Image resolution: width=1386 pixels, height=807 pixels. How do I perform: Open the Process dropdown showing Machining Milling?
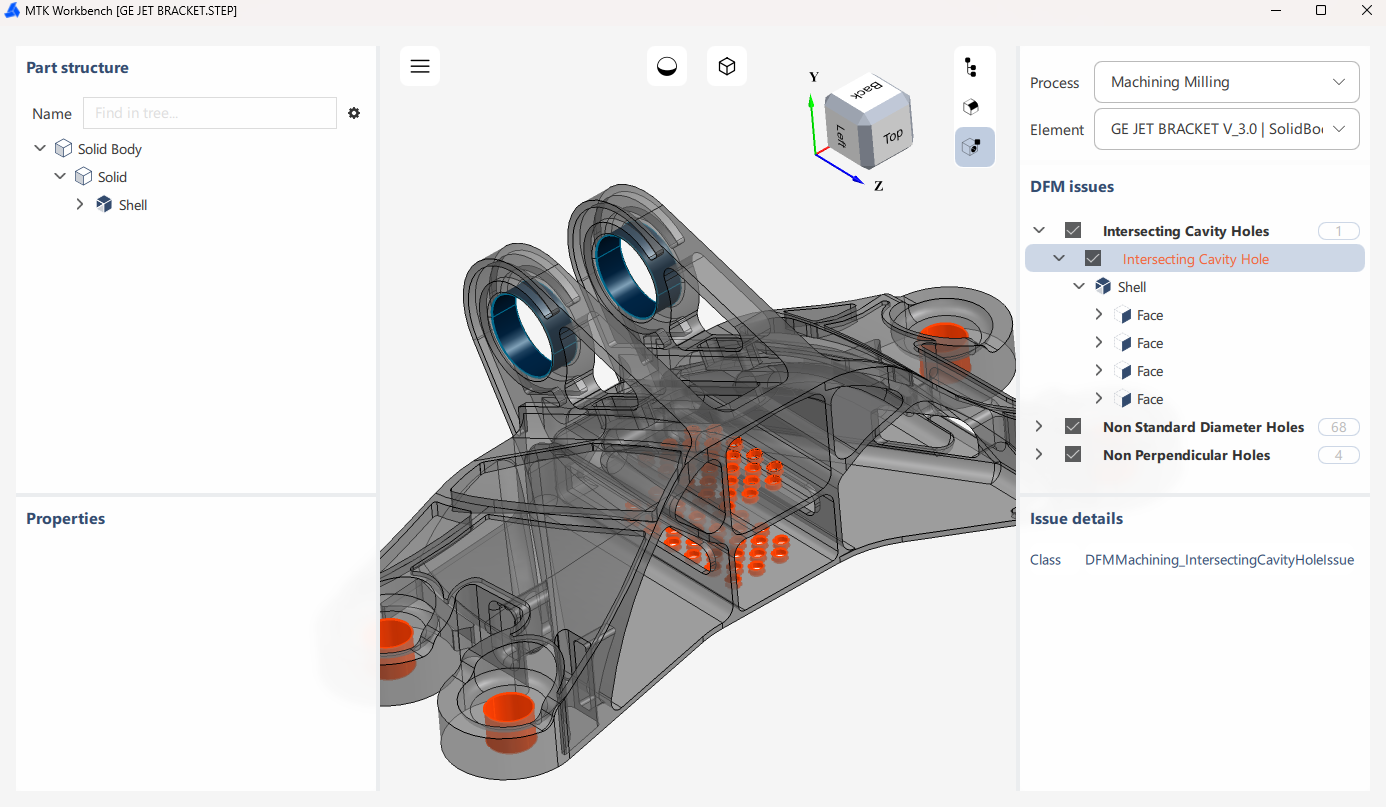(1226, 82)
